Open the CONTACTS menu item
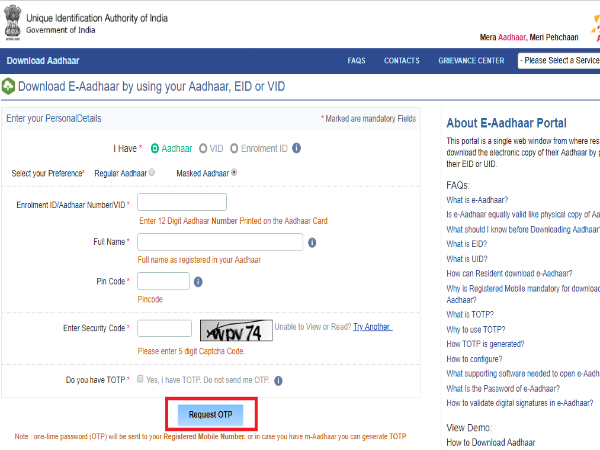Screen dimensions: 600x450 point(401,61)
